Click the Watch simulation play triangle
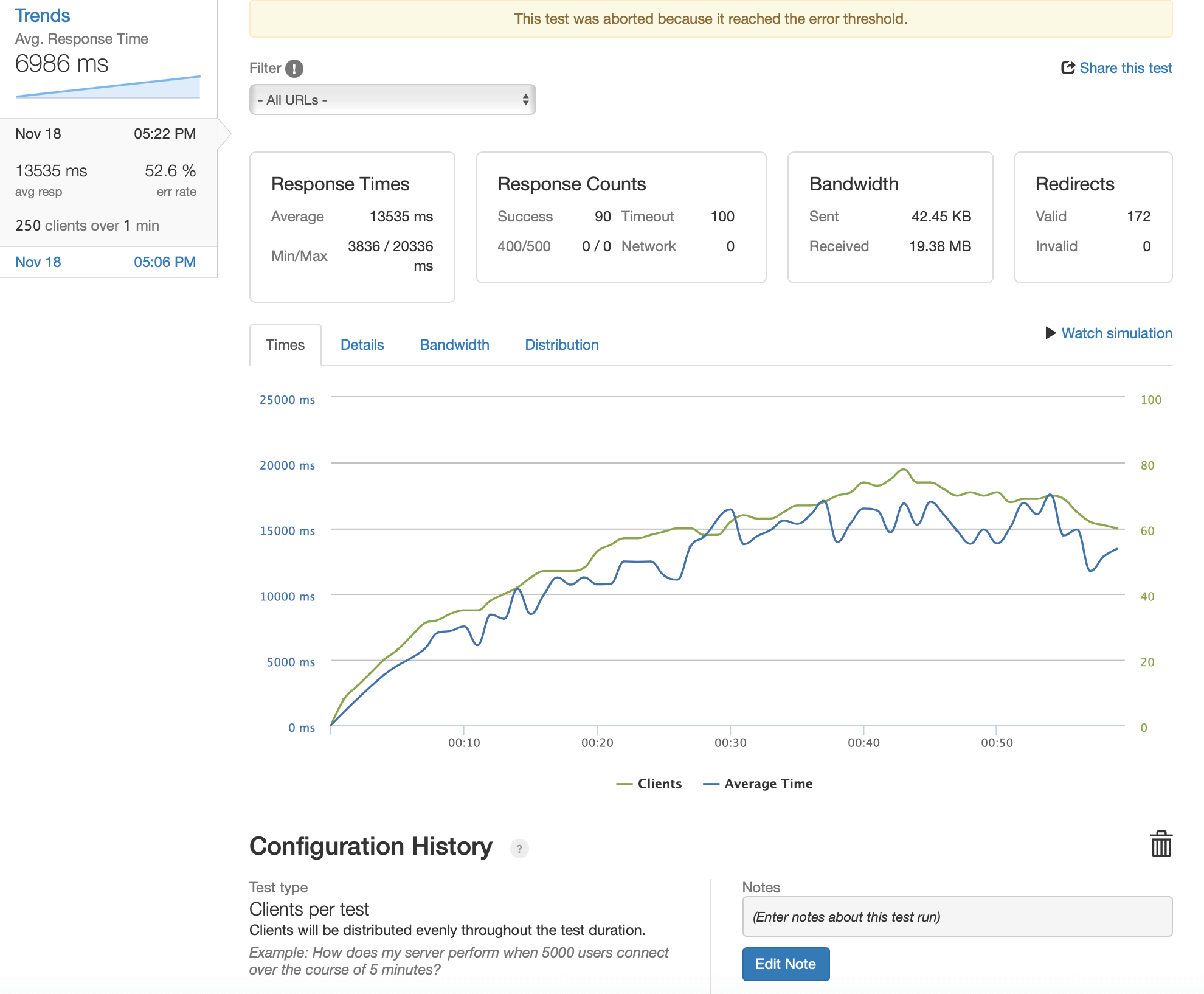1204x994 pixels. coord(1050,333)
